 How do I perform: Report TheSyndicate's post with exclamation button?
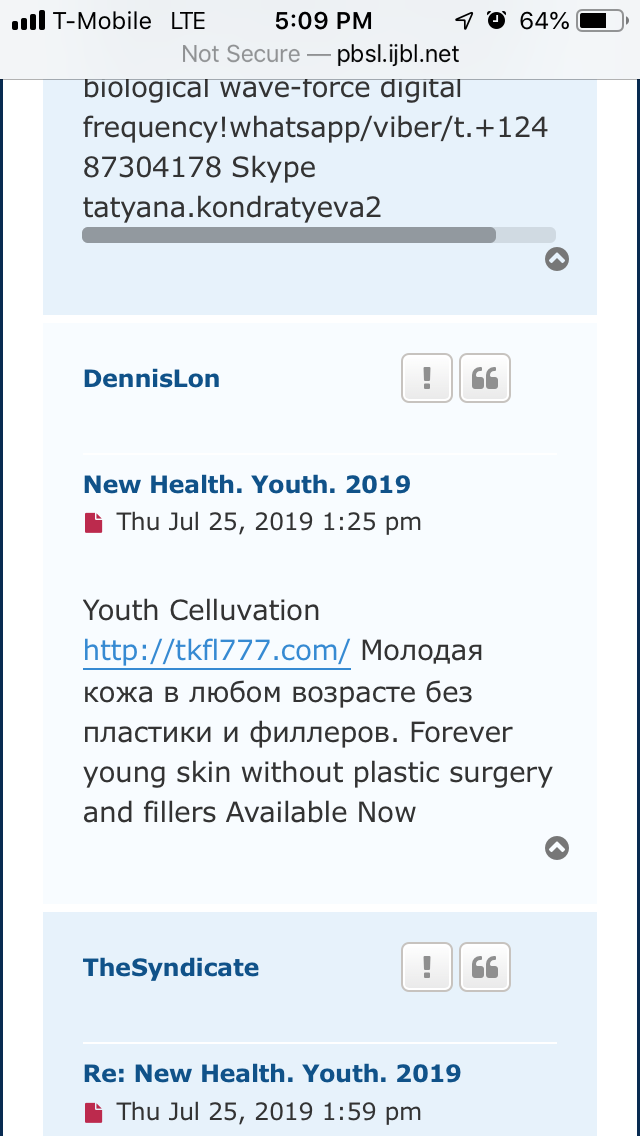click(x=427, y=967)
